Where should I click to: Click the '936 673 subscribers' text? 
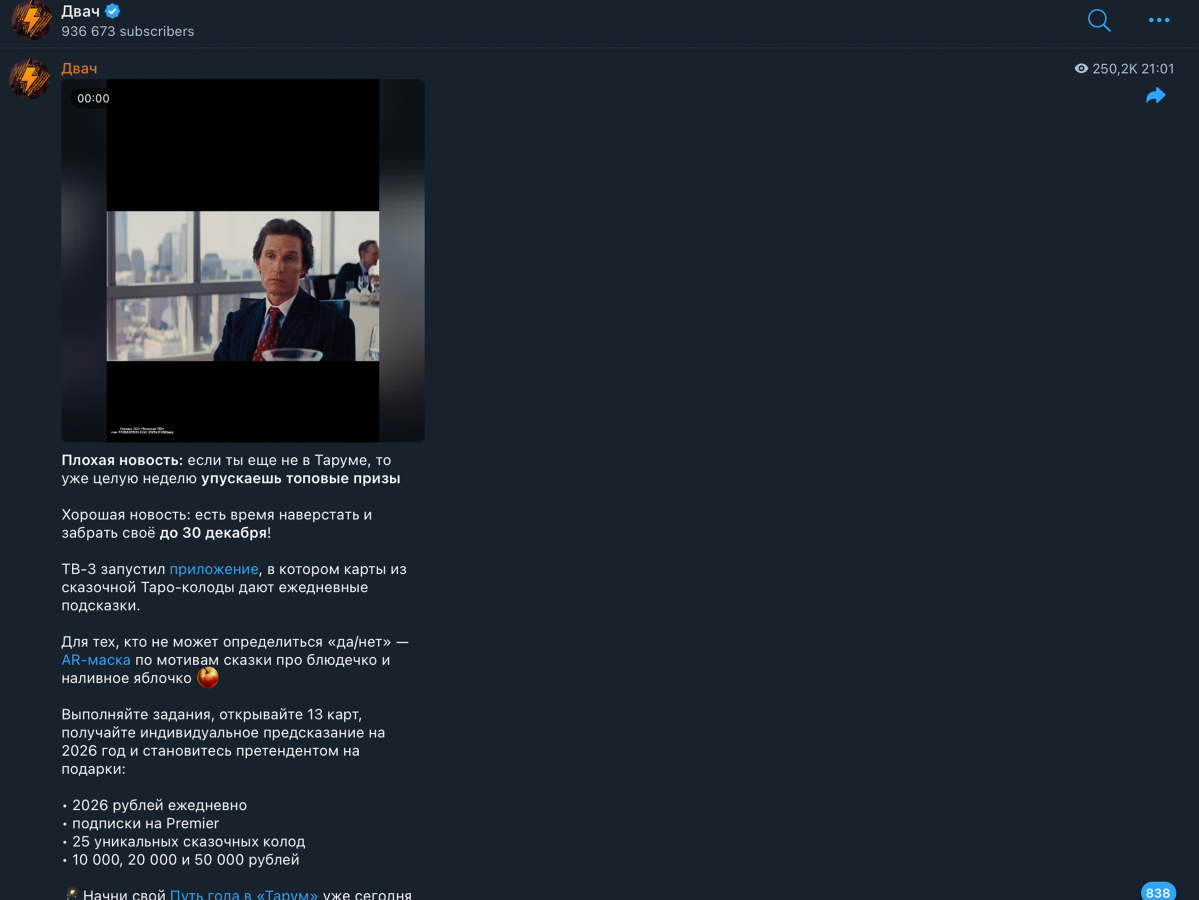tap(128, 31)
